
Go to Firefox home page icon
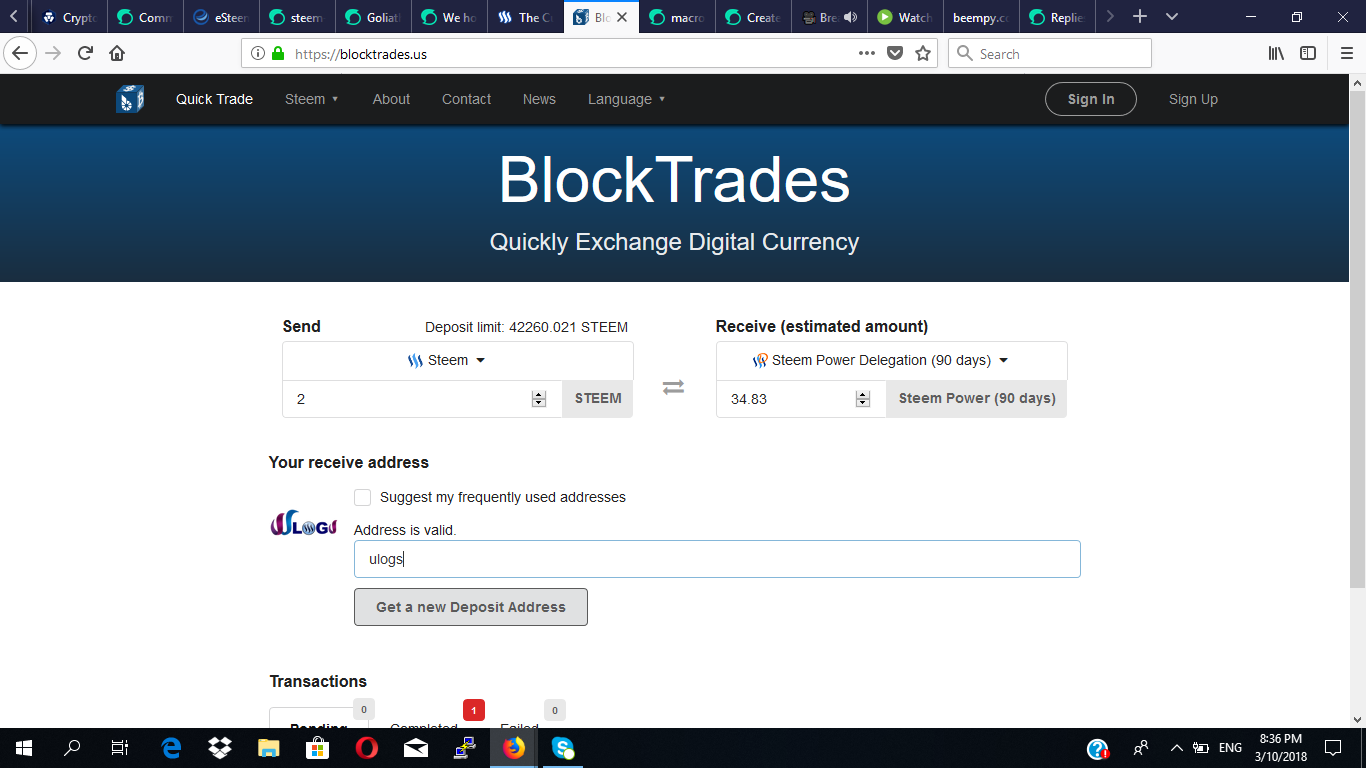(117, 53)
